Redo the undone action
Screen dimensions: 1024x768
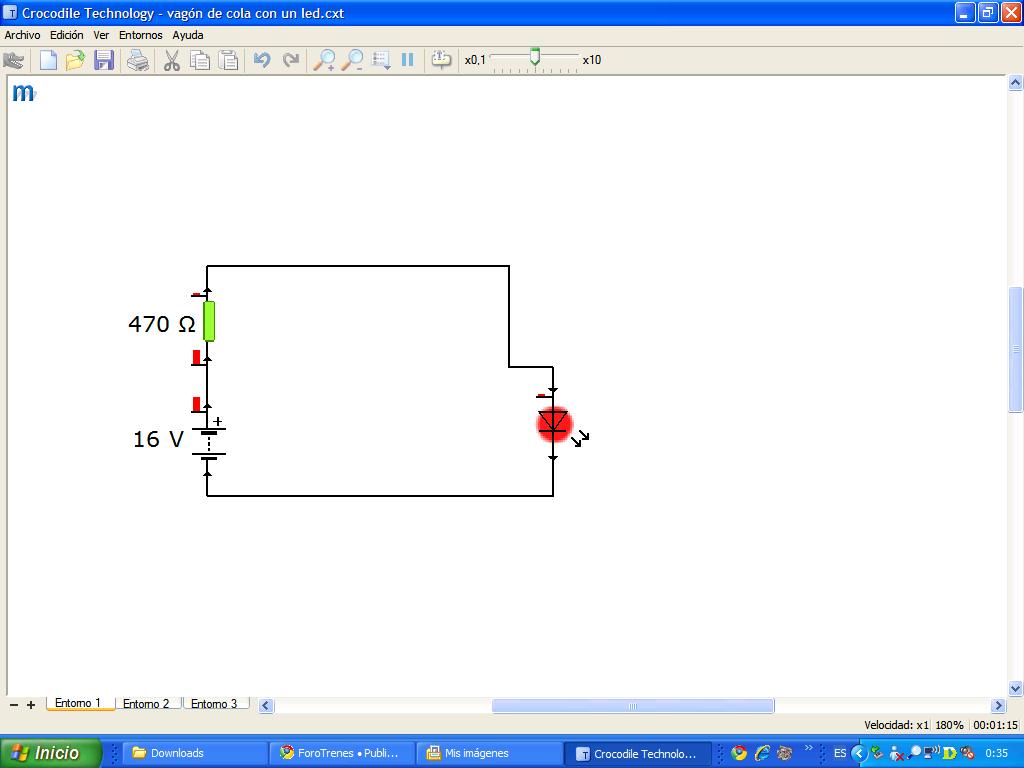tap(291, 60)
